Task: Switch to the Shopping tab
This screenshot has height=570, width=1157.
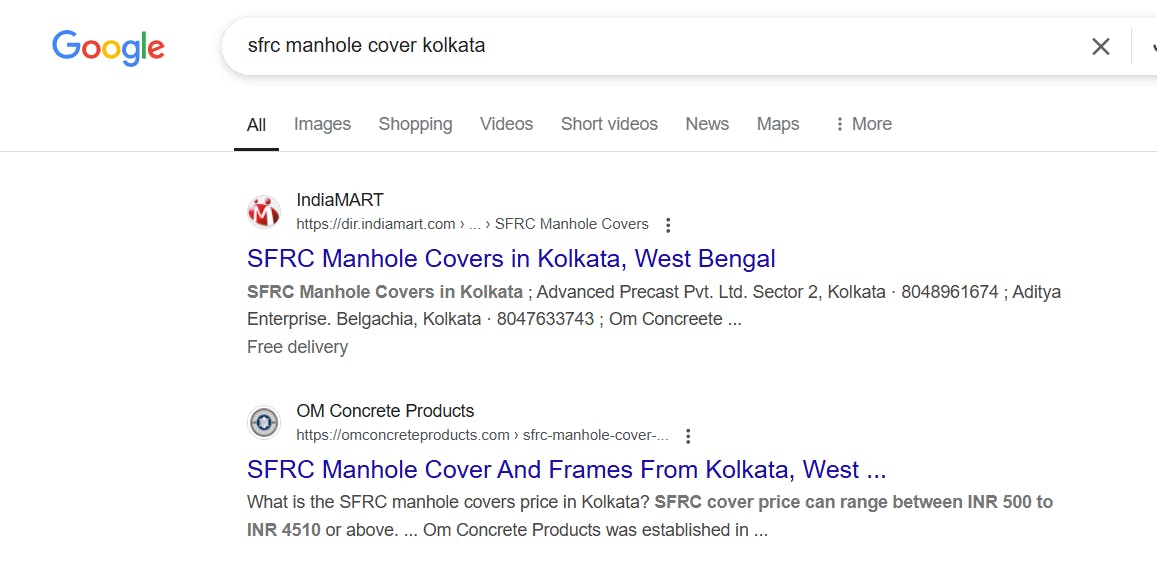Action: tap(415, 124)
